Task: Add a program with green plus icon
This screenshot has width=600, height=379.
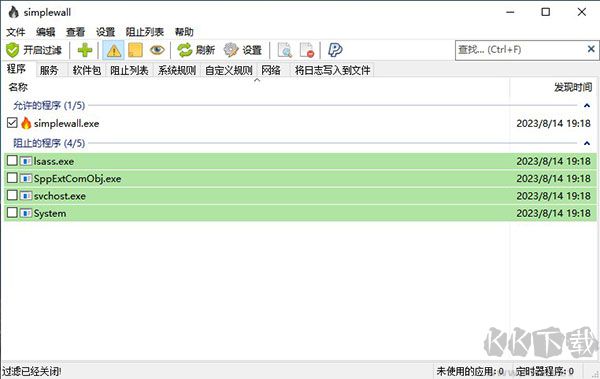Action: [85, 50]
